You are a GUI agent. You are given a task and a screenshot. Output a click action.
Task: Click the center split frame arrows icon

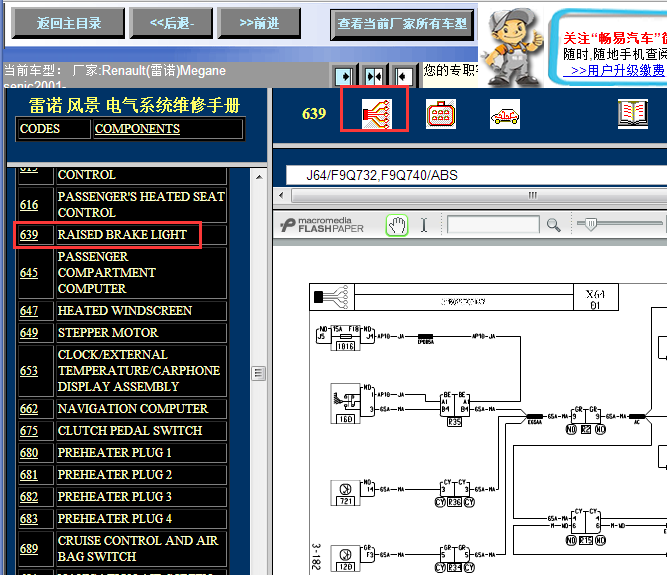pos(374,77)
